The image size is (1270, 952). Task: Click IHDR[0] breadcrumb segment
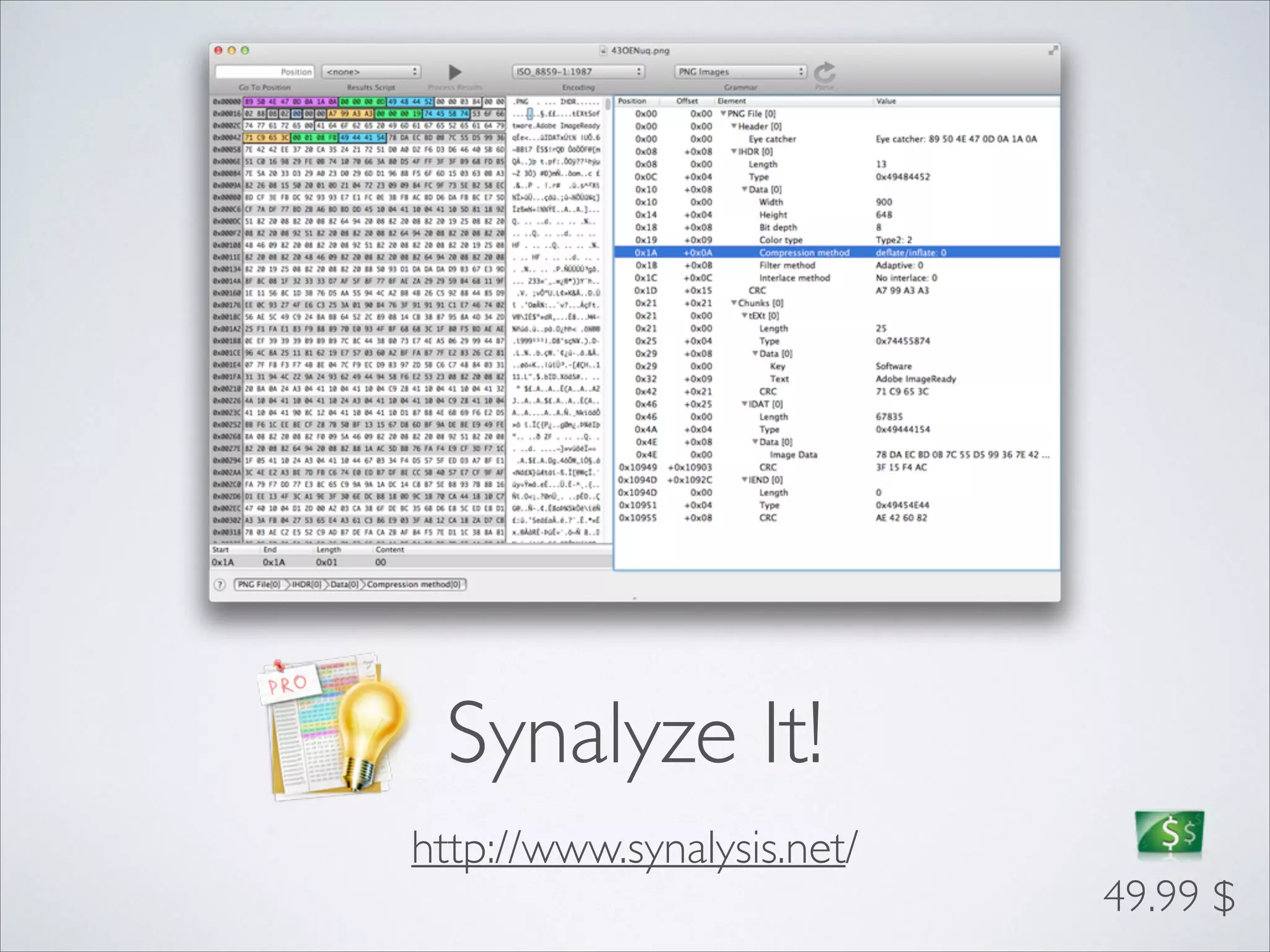tap(306, 584)
